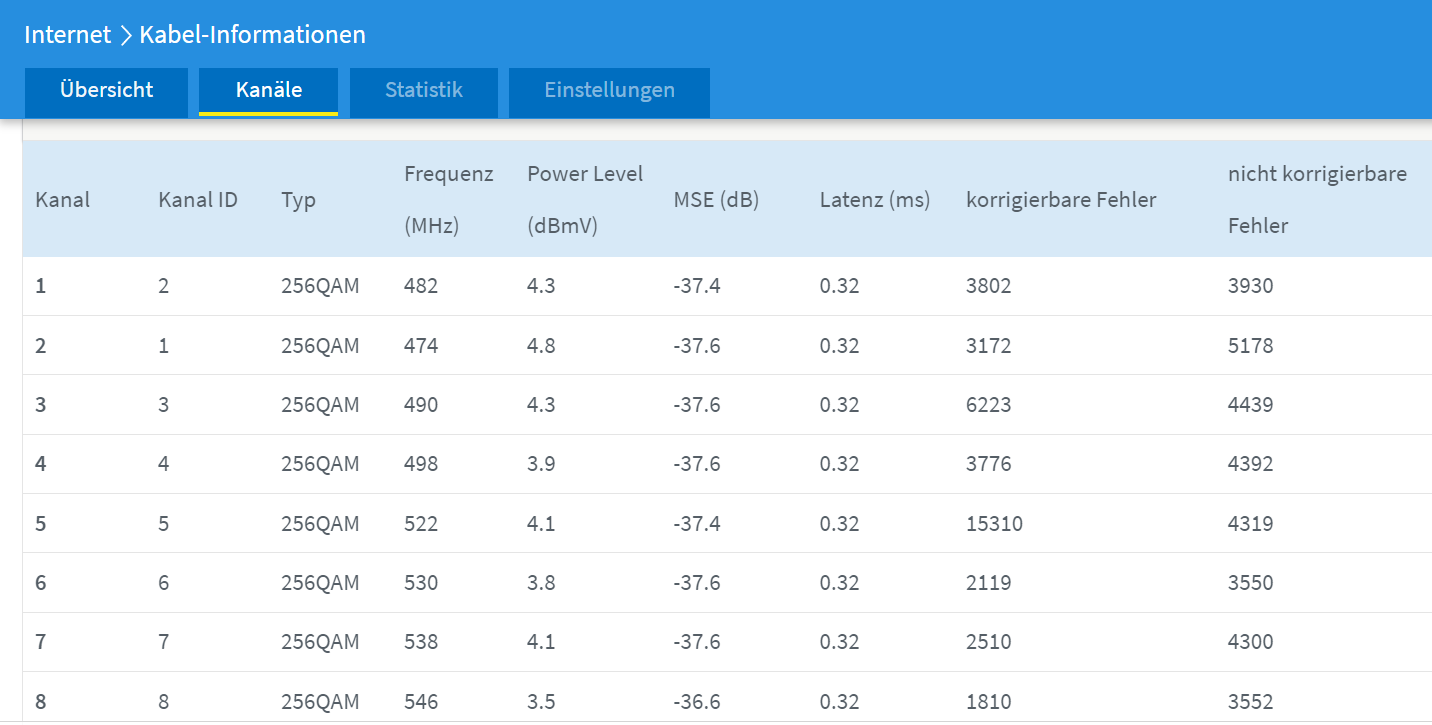1432x725 pixels.
Task: Select frequency value 482
Action: [x=421, y=286]
